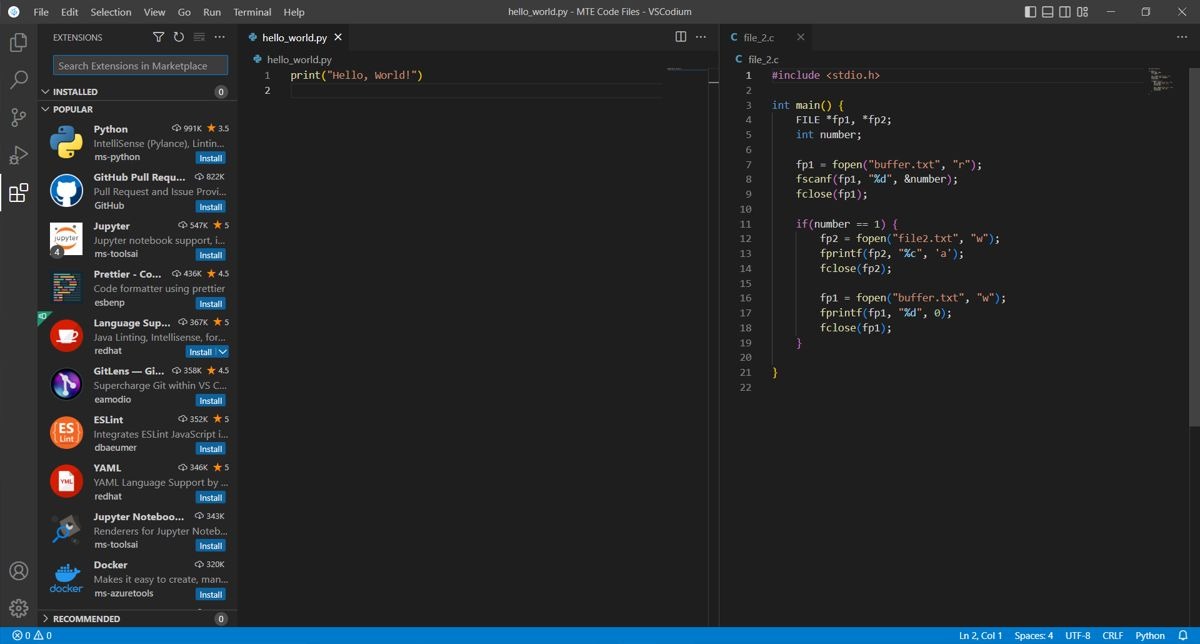The height and width of the screenshot is (644, 1200).
Task: Open the install dropdown on Language Support extension
Action: (225, 351)
